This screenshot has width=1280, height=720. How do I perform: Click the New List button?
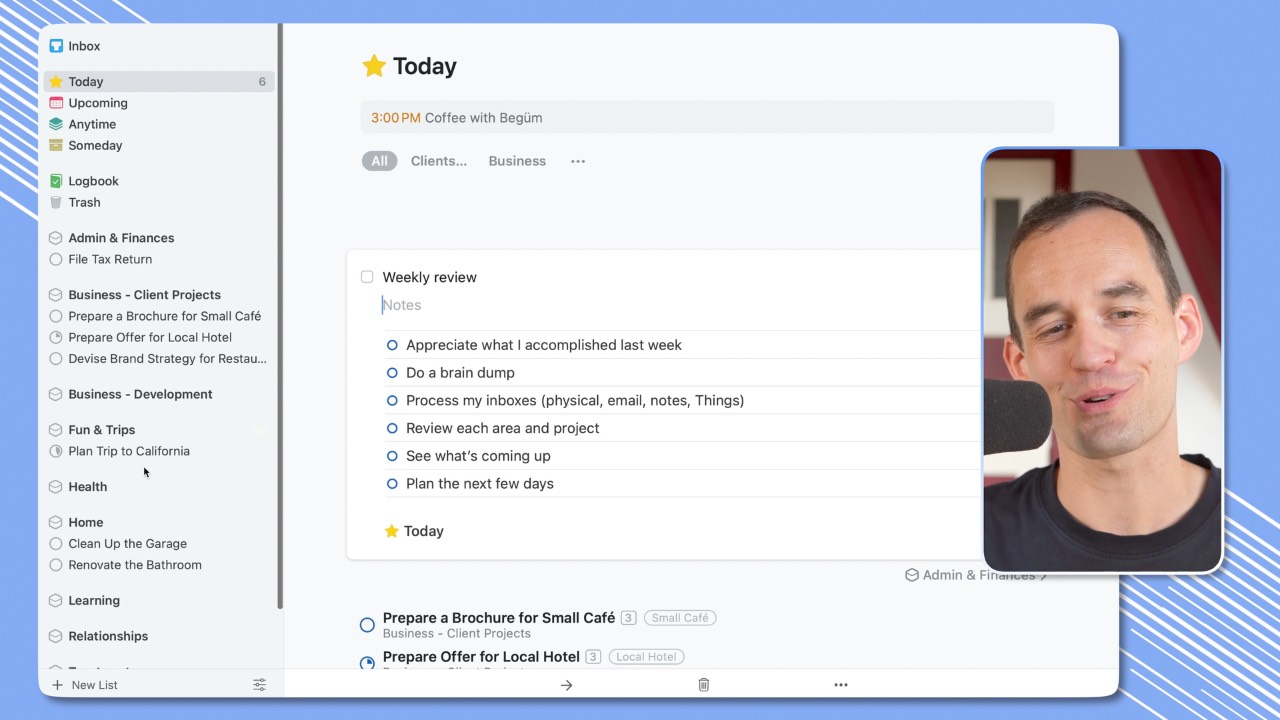tap(85, 685)
